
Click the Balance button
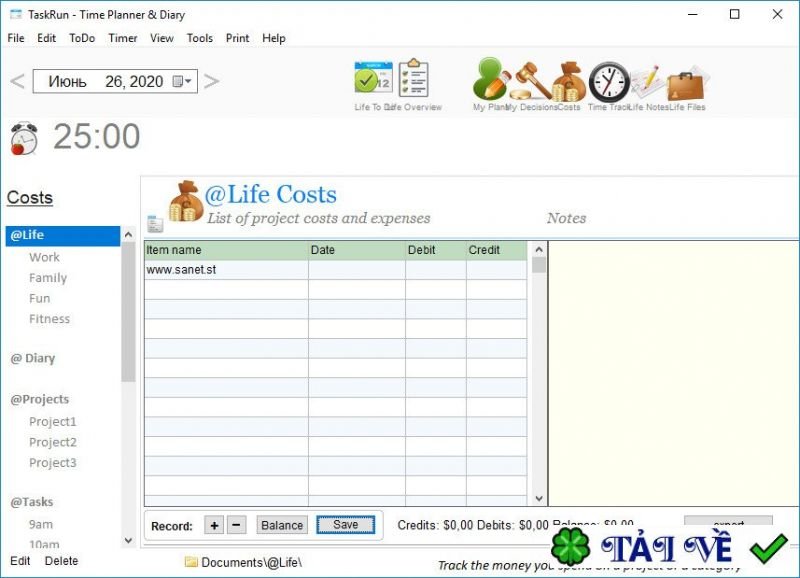point(282,525)
